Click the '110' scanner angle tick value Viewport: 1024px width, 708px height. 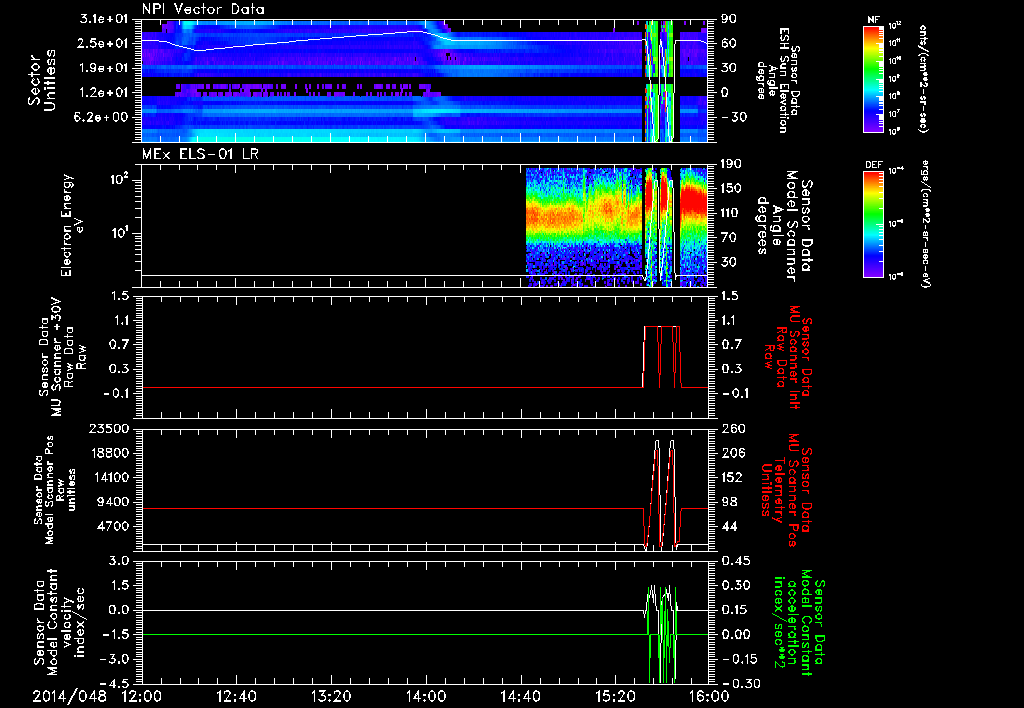point(731,213)
